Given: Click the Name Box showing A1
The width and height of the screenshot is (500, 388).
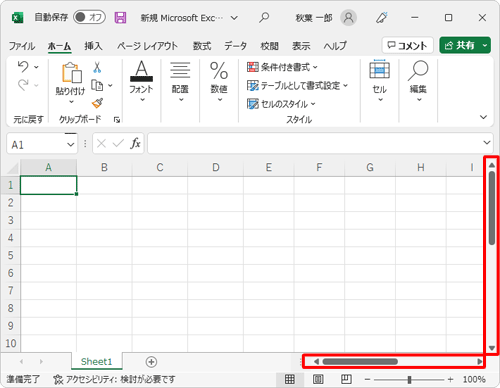Looking at the screenshot, I should coord(36,144).
